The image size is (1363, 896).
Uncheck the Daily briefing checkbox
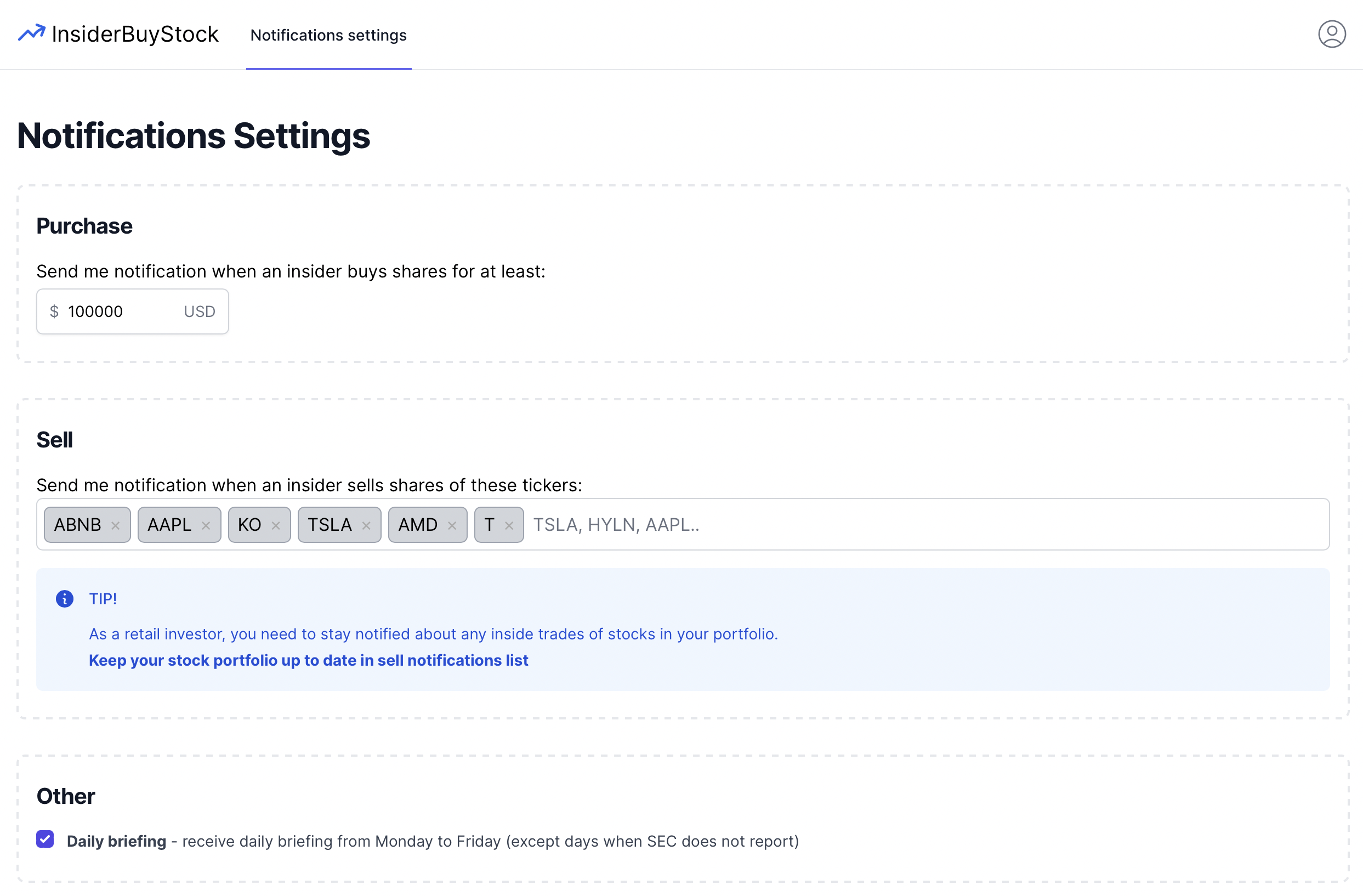pos(46,840)
